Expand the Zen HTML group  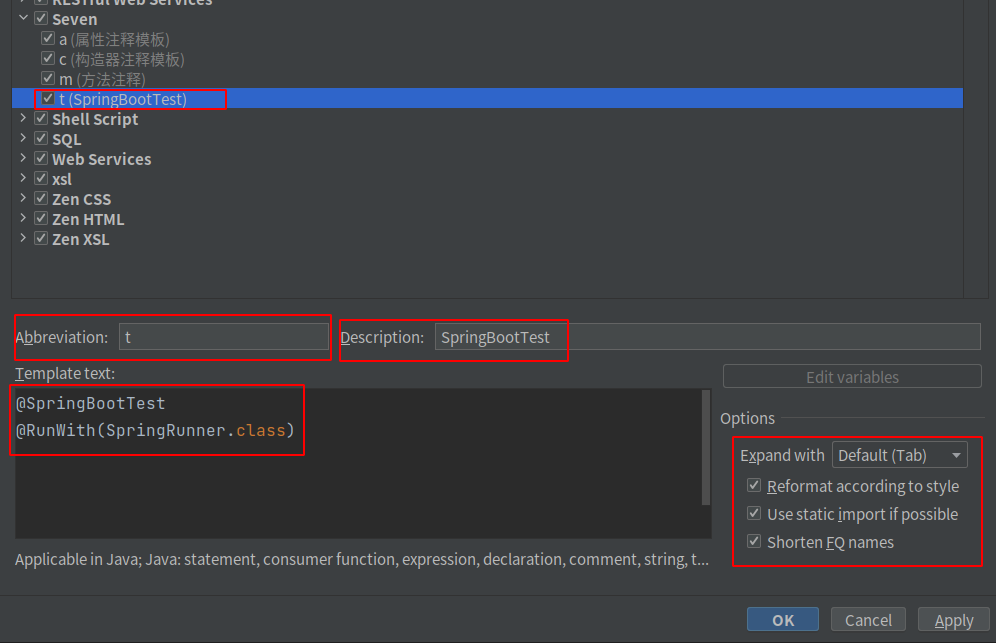pyautogui.click(x=24, y=218)
